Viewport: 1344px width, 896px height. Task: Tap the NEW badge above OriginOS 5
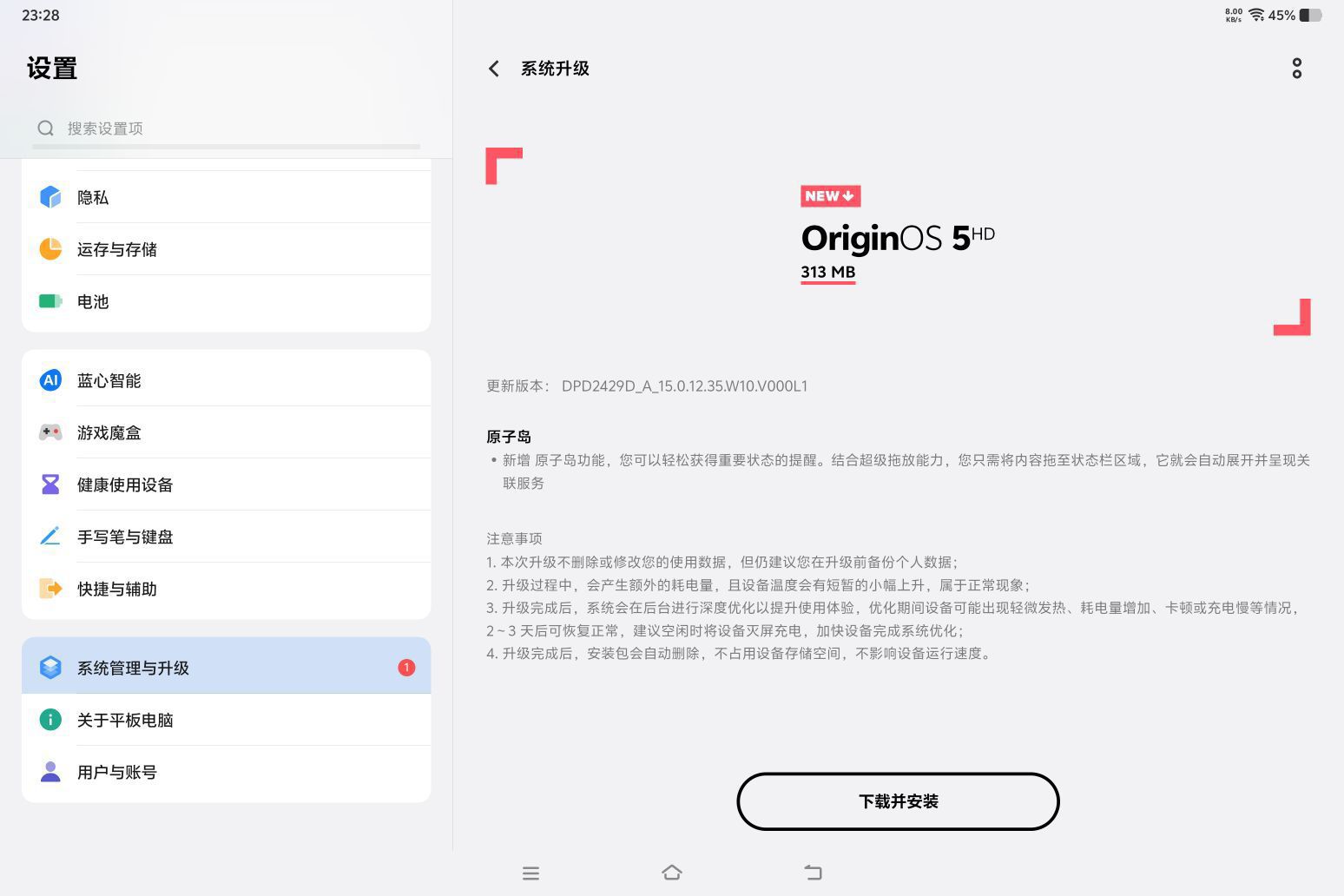(x=830, y=196)
